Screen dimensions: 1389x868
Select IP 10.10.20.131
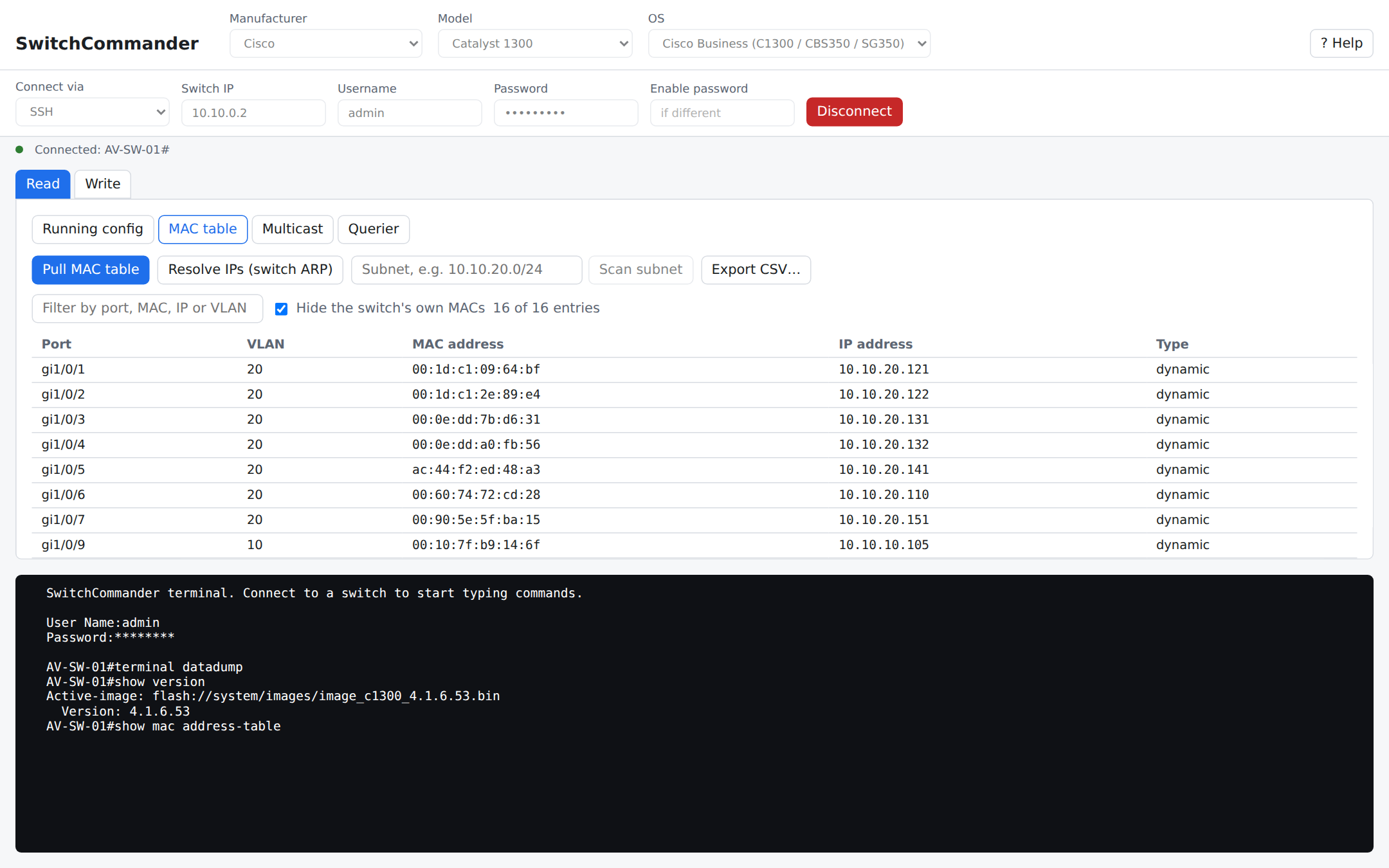[x=884, y=420]
